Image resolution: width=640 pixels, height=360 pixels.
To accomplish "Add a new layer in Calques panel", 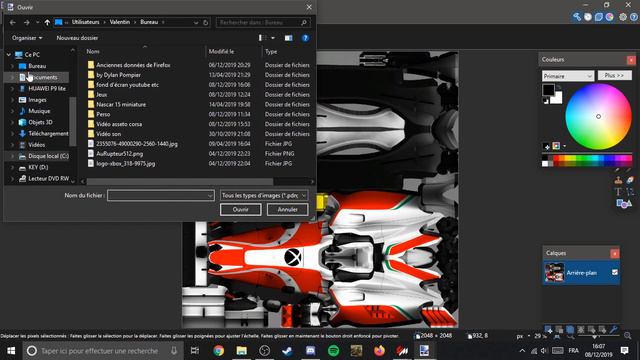I will tap(548, 329).
